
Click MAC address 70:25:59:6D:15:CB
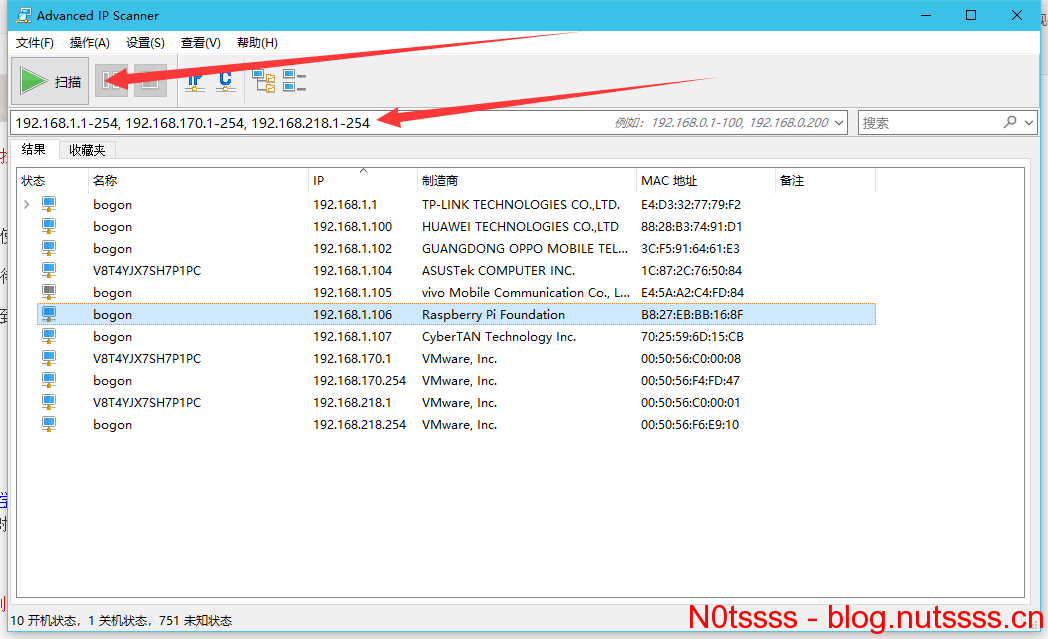pos(692,337)
